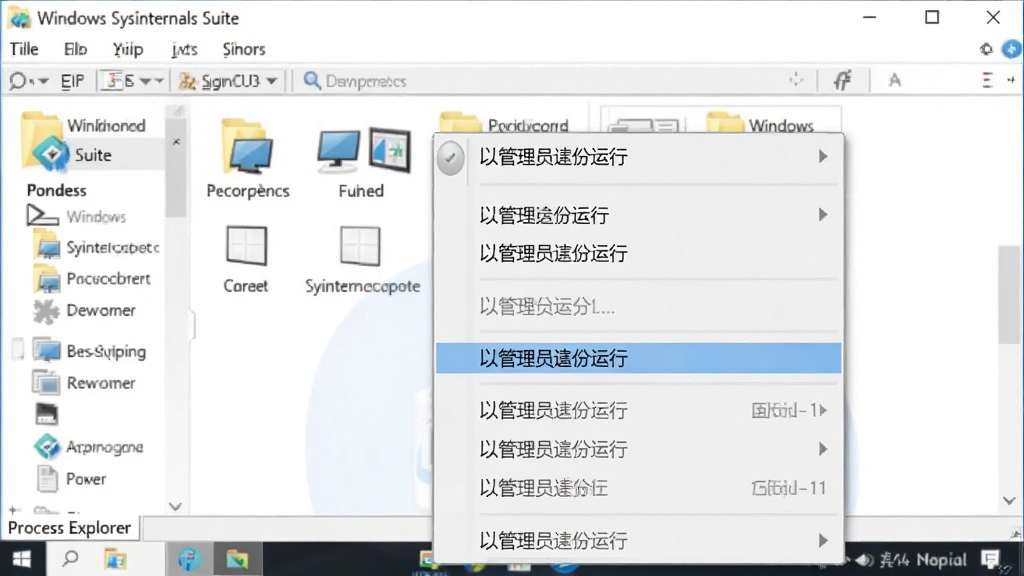Expand the first context menu submenu arrow
This screenshot has height=576, width=1024.
coord(823,157)
